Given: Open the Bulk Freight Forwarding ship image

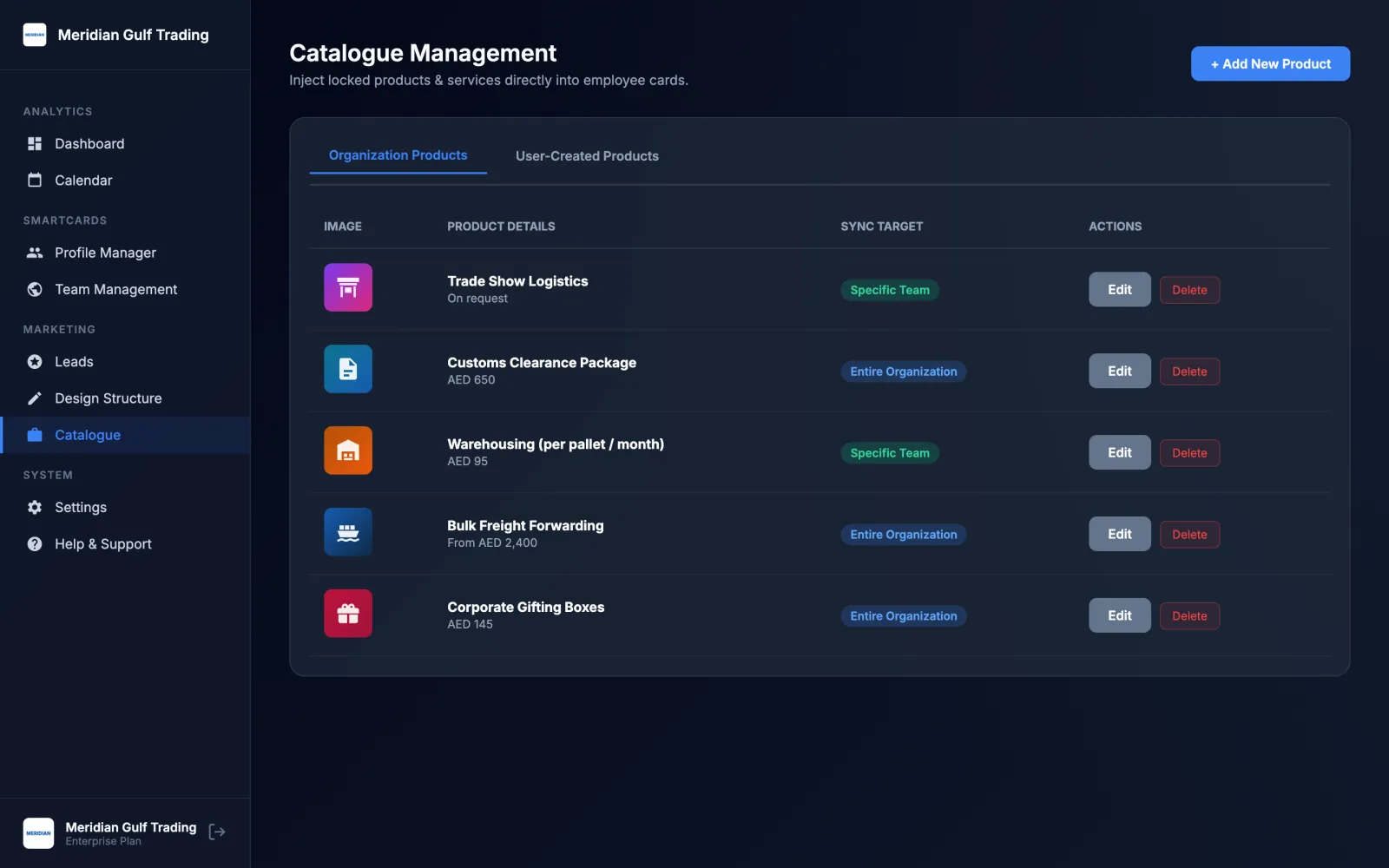Looking at the screenshot, I should pos(348,533).
